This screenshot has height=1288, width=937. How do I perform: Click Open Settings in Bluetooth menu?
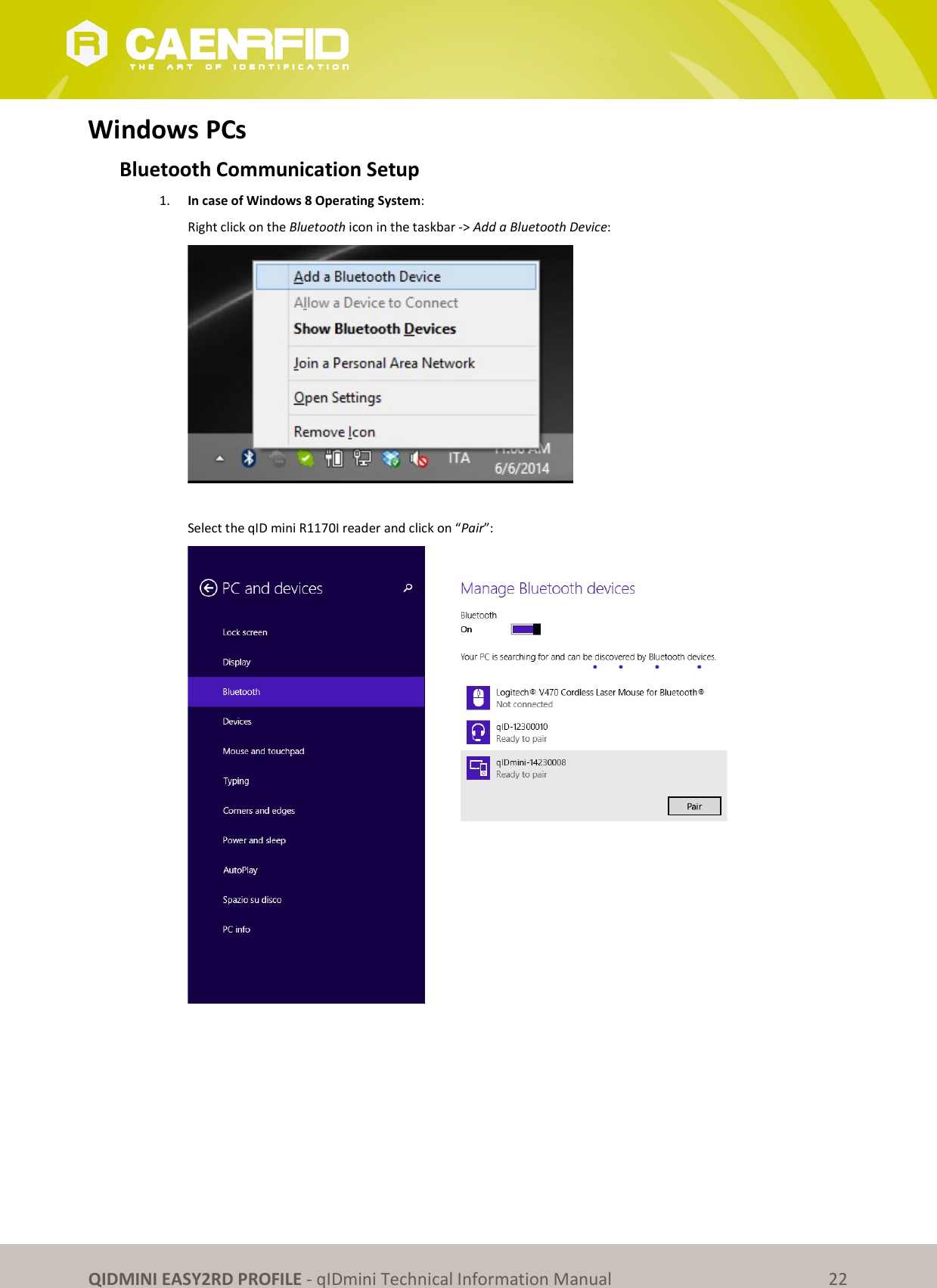tap(337, 398)
